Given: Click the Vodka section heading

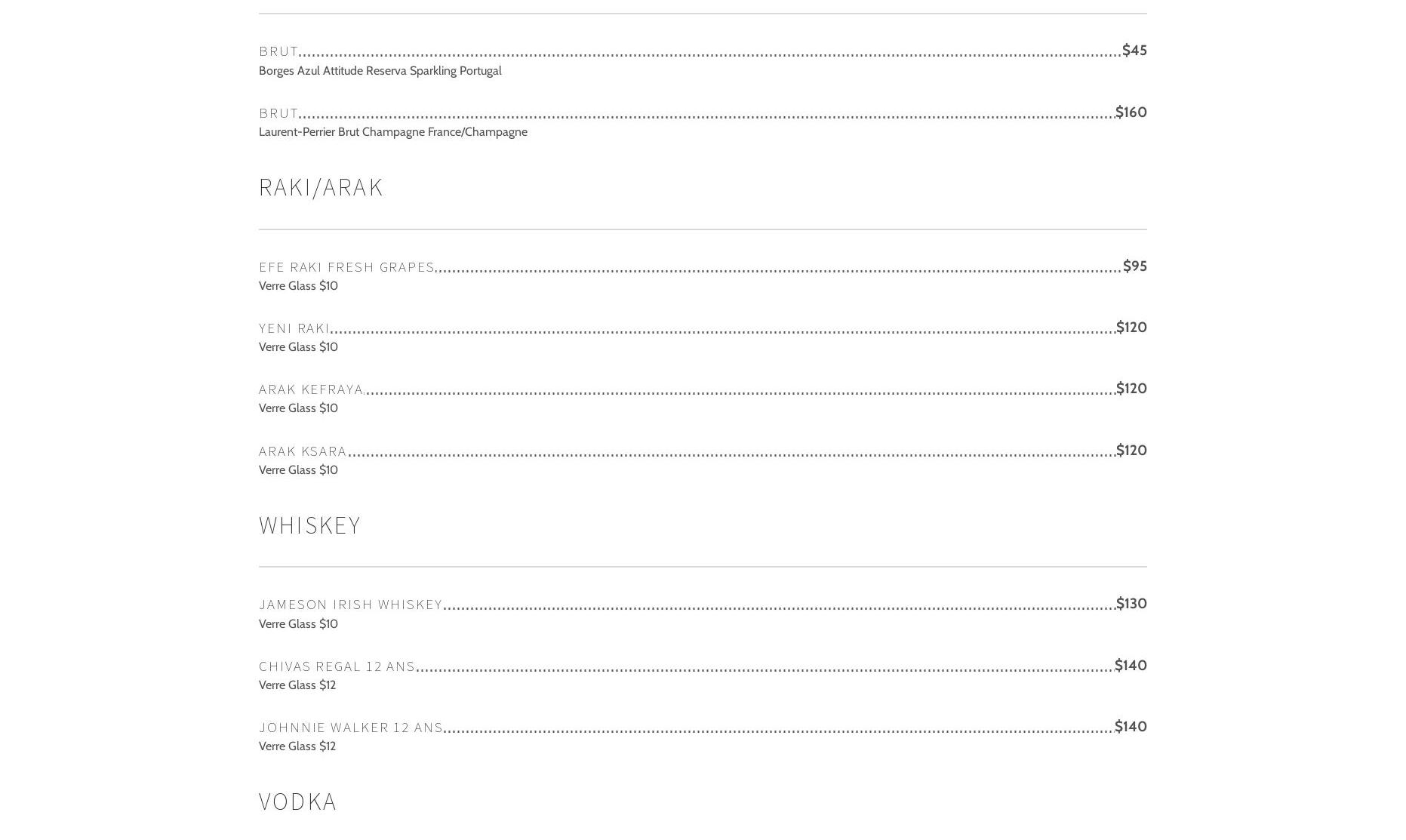Looking at the screenshot, I should [x=297, y=802].
